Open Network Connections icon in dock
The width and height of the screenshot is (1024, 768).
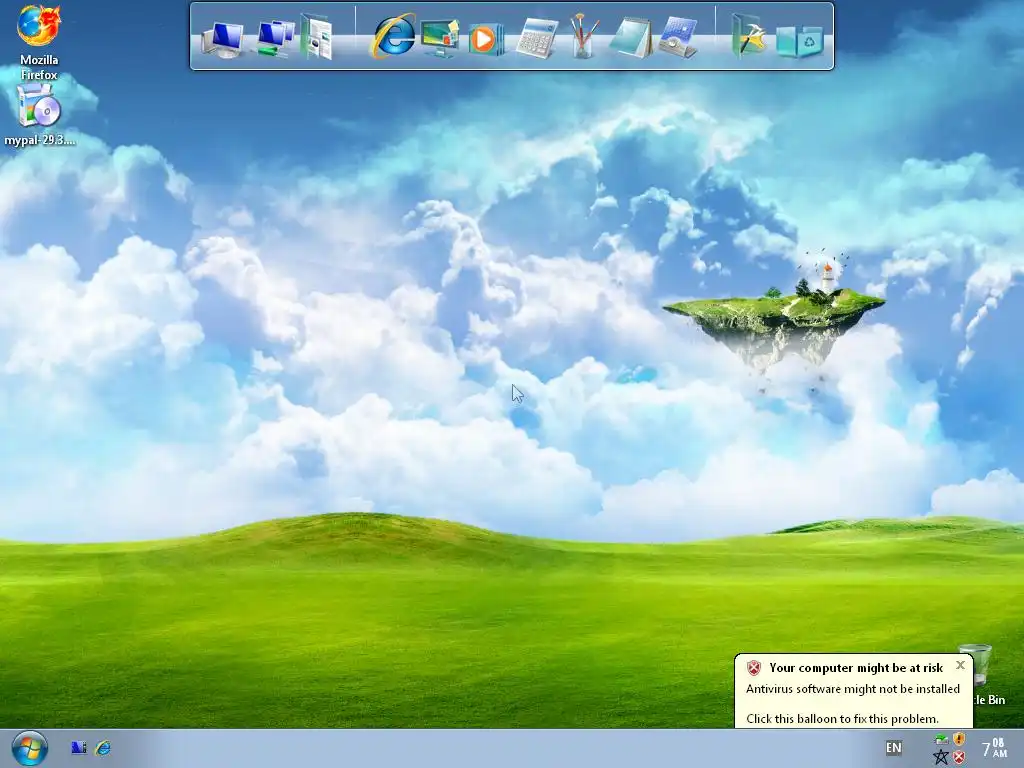coord(275,38)
